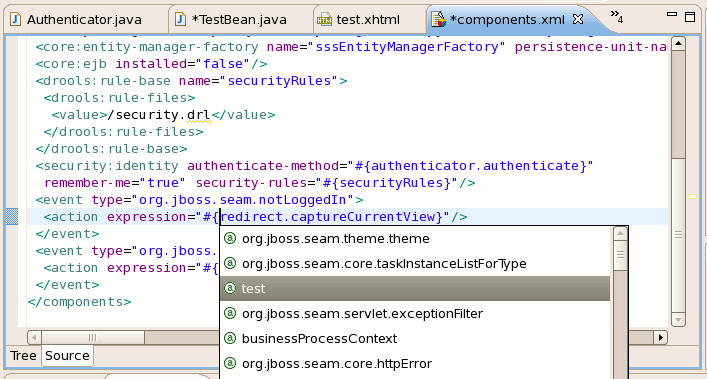Screen dimensions: 707x379
Task: Click the sssEntityManagerFactory attribute value
Action: point(407,47)
